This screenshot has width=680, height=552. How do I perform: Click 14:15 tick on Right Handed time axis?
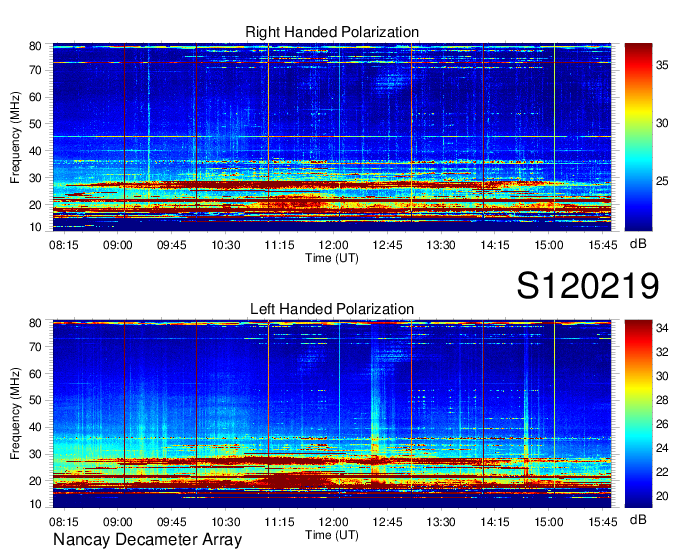click(495, 245)
